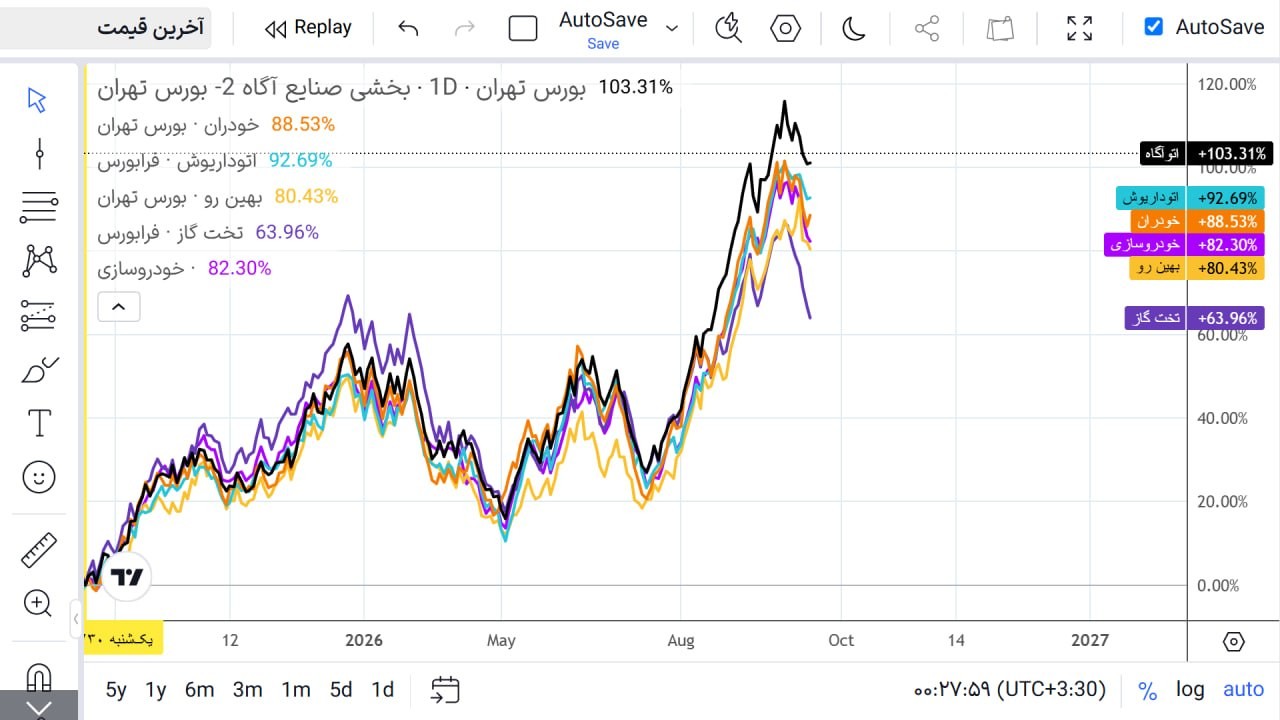Click the Replay button
The image size is (1280, 720).
pyautogui.click(x=308, y=28)
